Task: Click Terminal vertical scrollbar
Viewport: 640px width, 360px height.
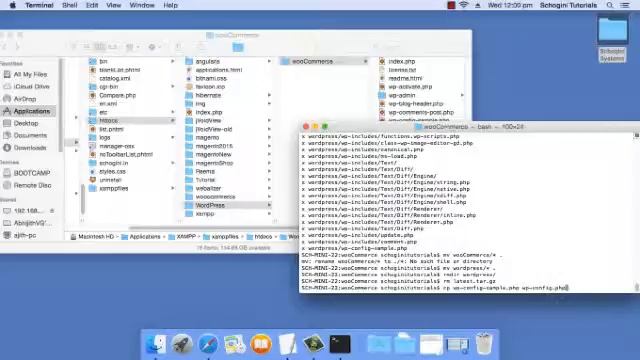Action: pyautogui.click(x=636, y=287)
